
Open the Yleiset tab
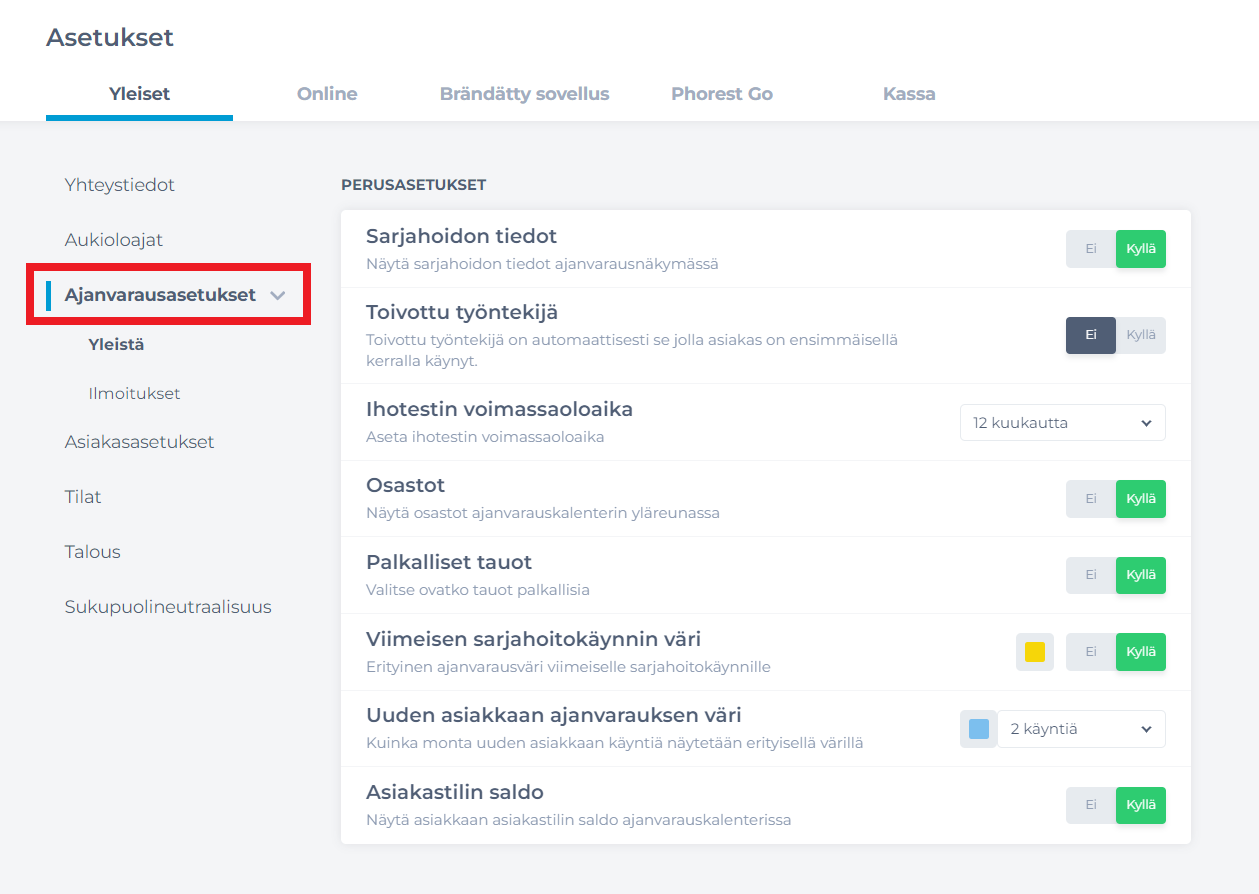click(x=139, y=94)
